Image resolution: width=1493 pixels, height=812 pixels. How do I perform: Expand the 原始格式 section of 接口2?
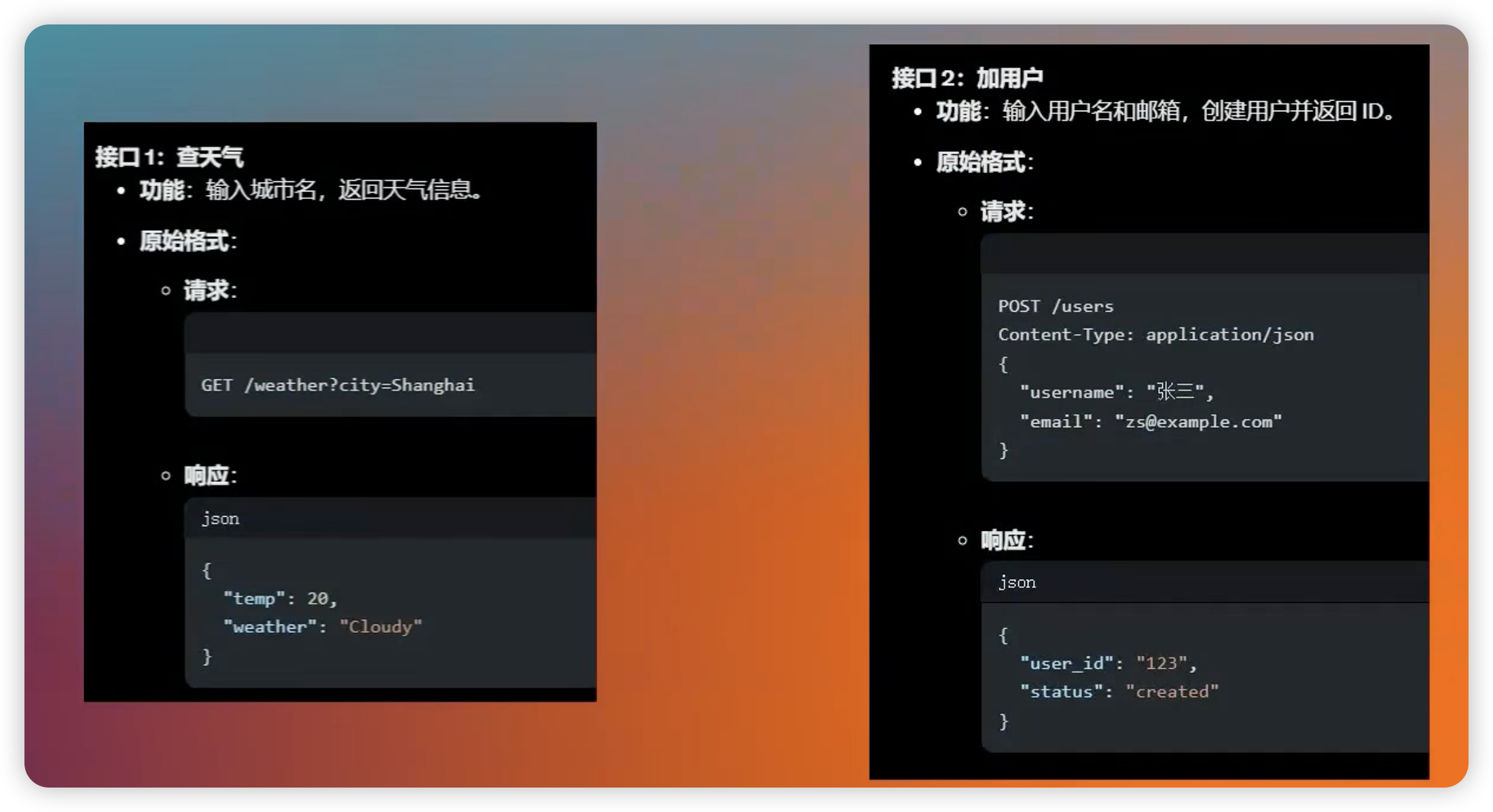[981, 163]
